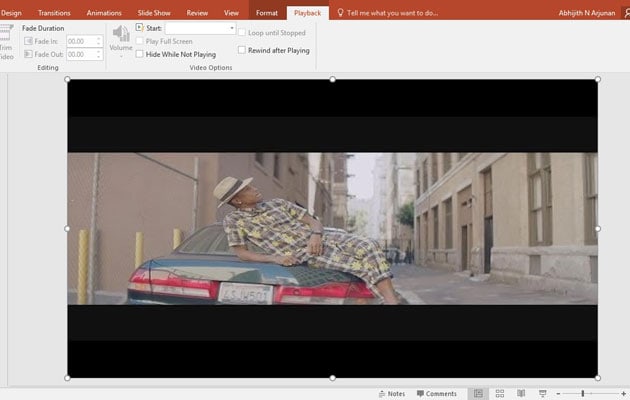
Task: Click the zoom slider handle
Action: point(583,394)
